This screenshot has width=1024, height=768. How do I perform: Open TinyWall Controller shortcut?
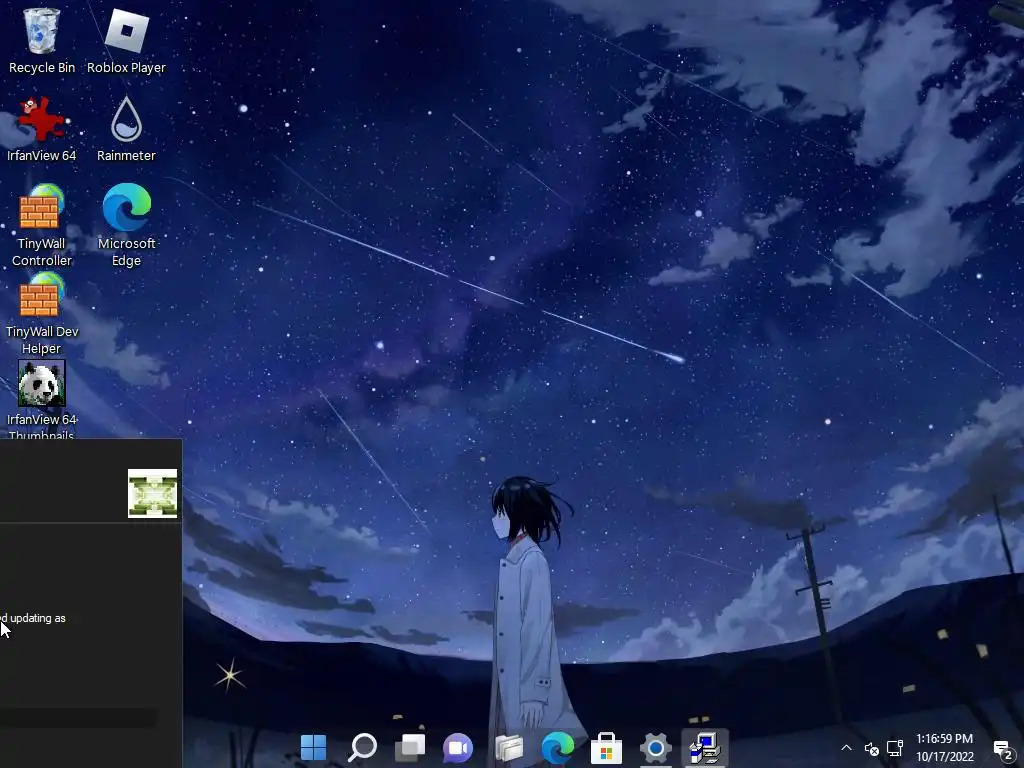click(42, 225)
